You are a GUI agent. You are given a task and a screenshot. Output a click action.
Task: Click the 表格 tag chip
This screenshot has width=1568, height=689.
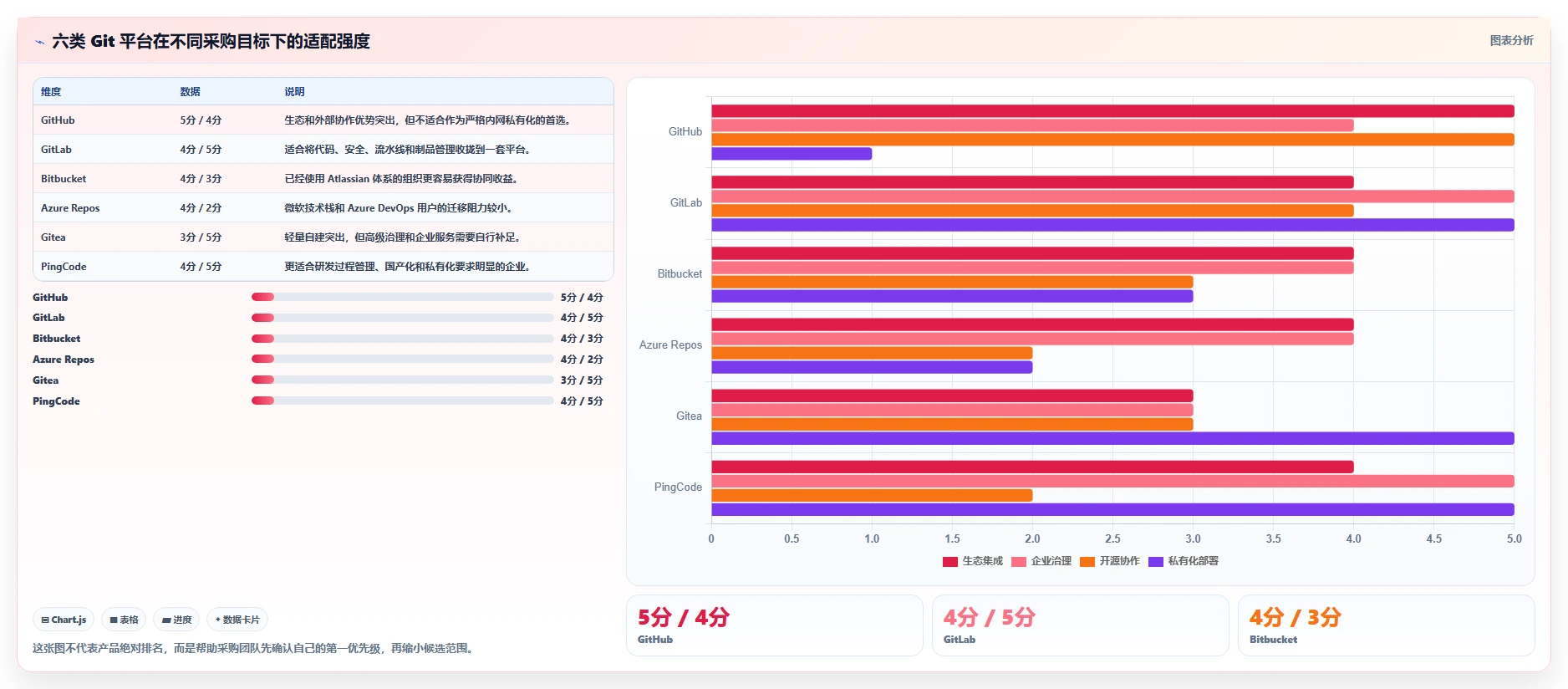(124, 620)
